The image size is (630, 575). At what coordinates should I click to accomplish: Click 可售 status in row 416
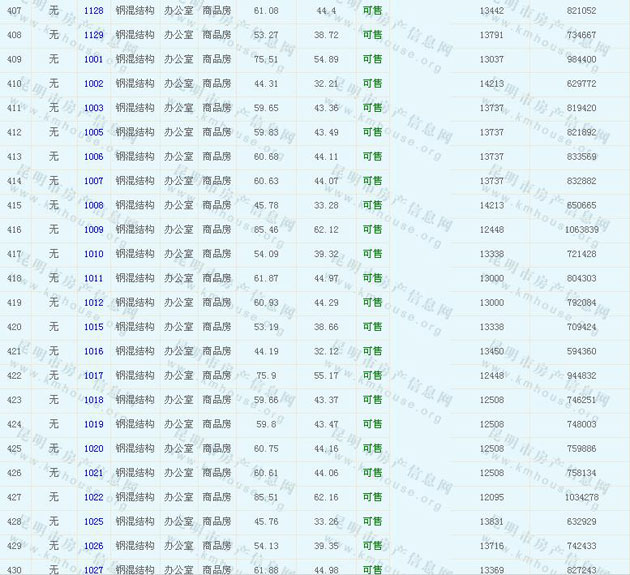tap(372, 230)
